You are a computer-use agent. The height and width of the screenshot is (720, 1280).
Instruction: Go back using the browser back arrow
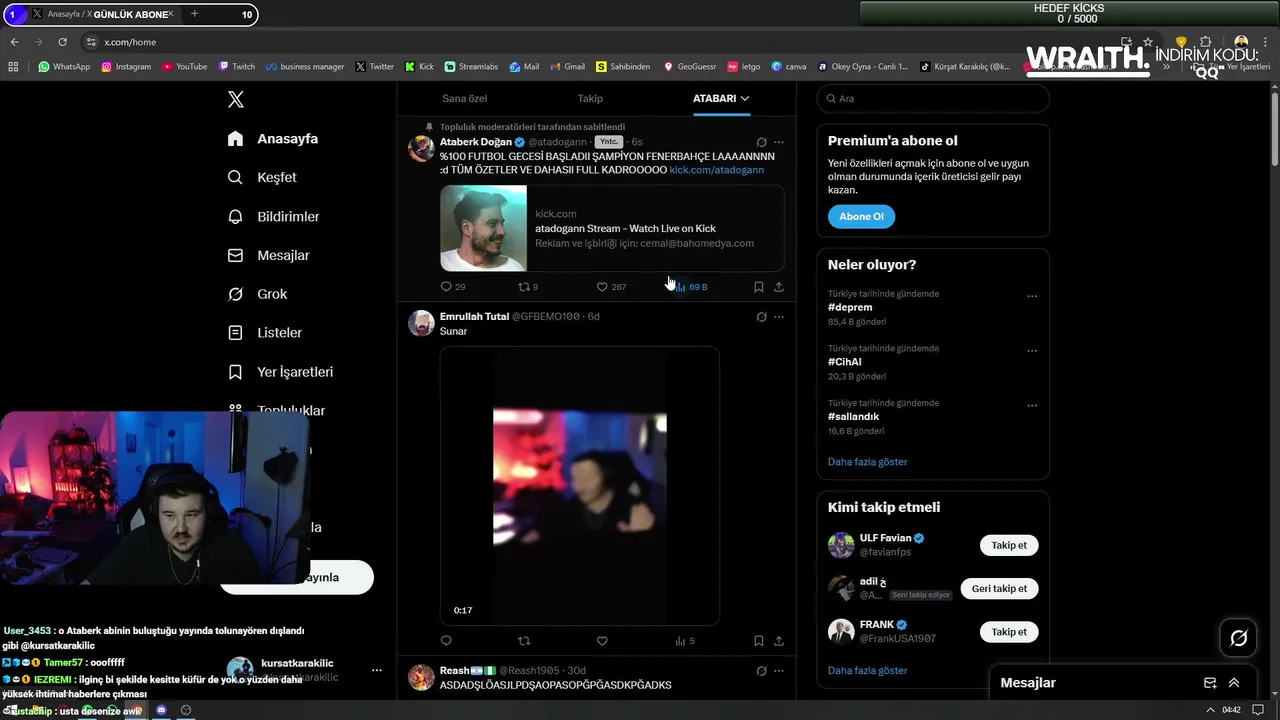click(15, 42)
